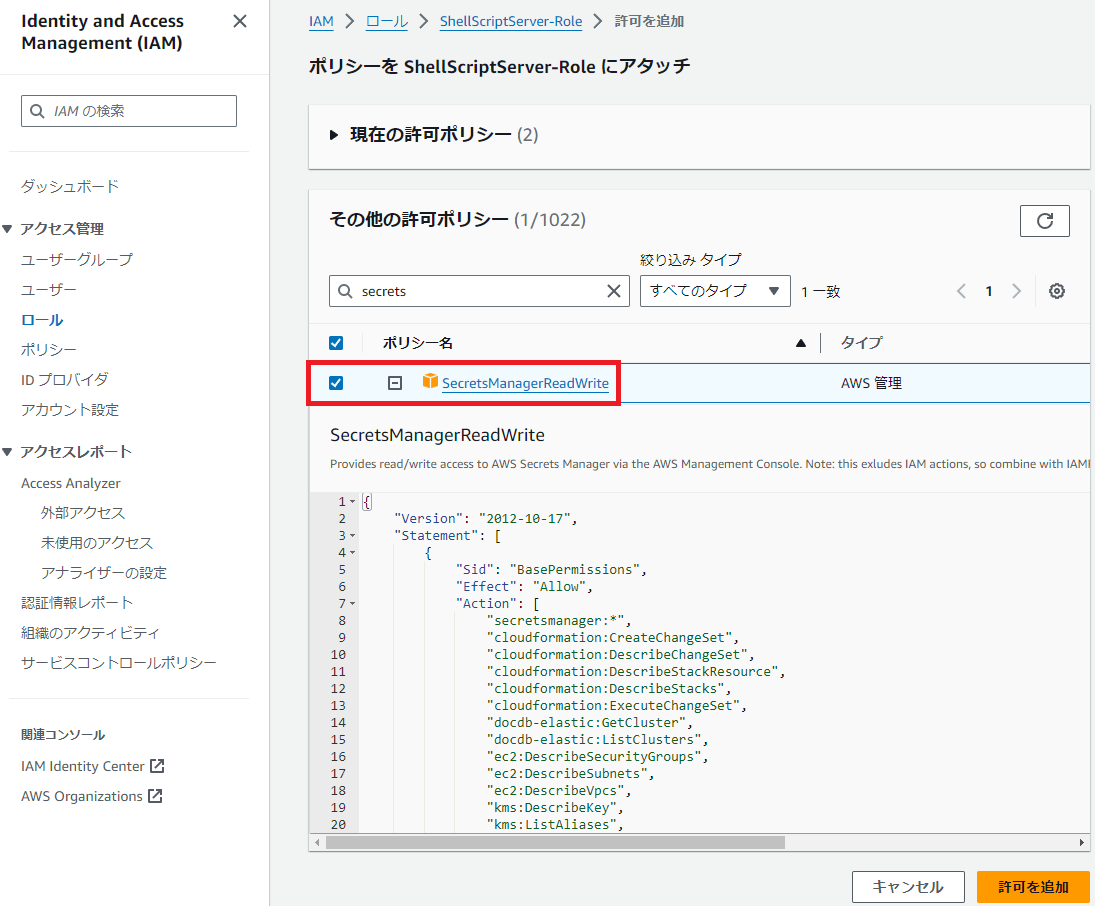Viewport: 1095px width, 906px height.
Task: Open ユーザー in the sidebar
Action: (x=49, y=289)
